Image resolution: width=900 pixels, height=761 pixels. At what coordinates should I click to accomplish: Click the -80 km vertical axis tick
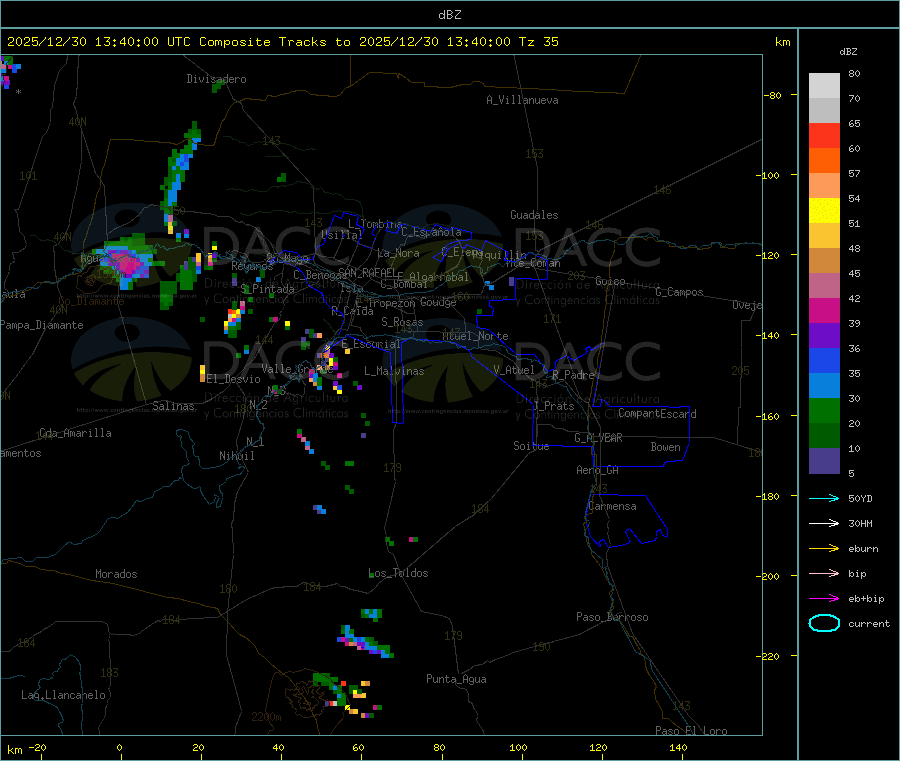[x=773, y=95]
